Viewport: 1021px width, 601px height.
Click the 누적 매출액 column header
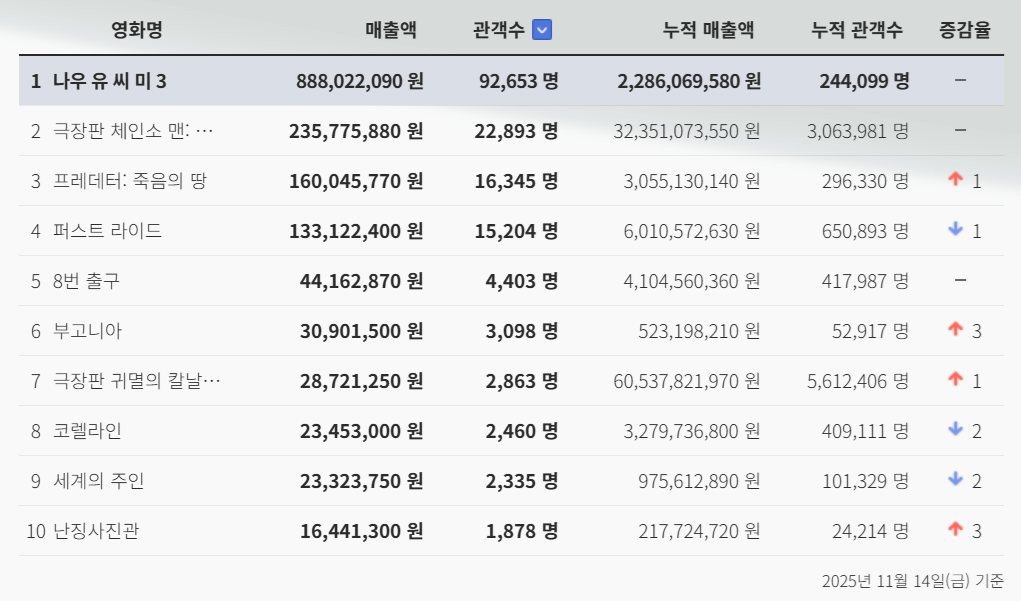tap(708, 29)
